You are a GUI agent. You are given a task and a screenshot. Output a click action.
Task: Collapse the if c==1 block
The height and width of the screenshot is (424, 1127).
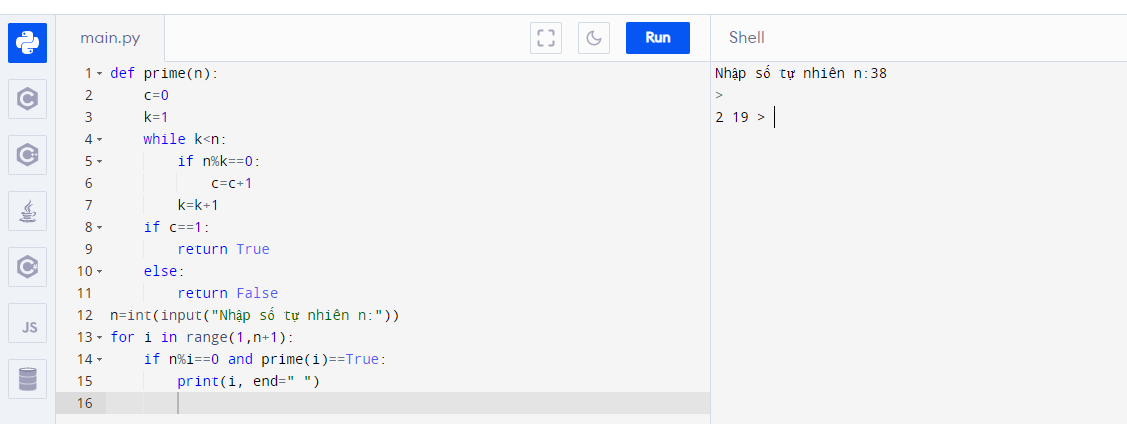[x=99, y=228]
